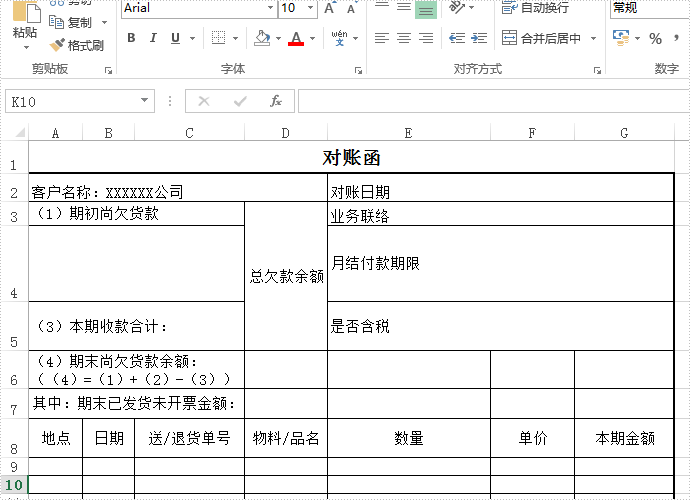This screenshot has height=500, width=690.
Task: Open fill color dropdown arrow
Action: coord(278,38)
